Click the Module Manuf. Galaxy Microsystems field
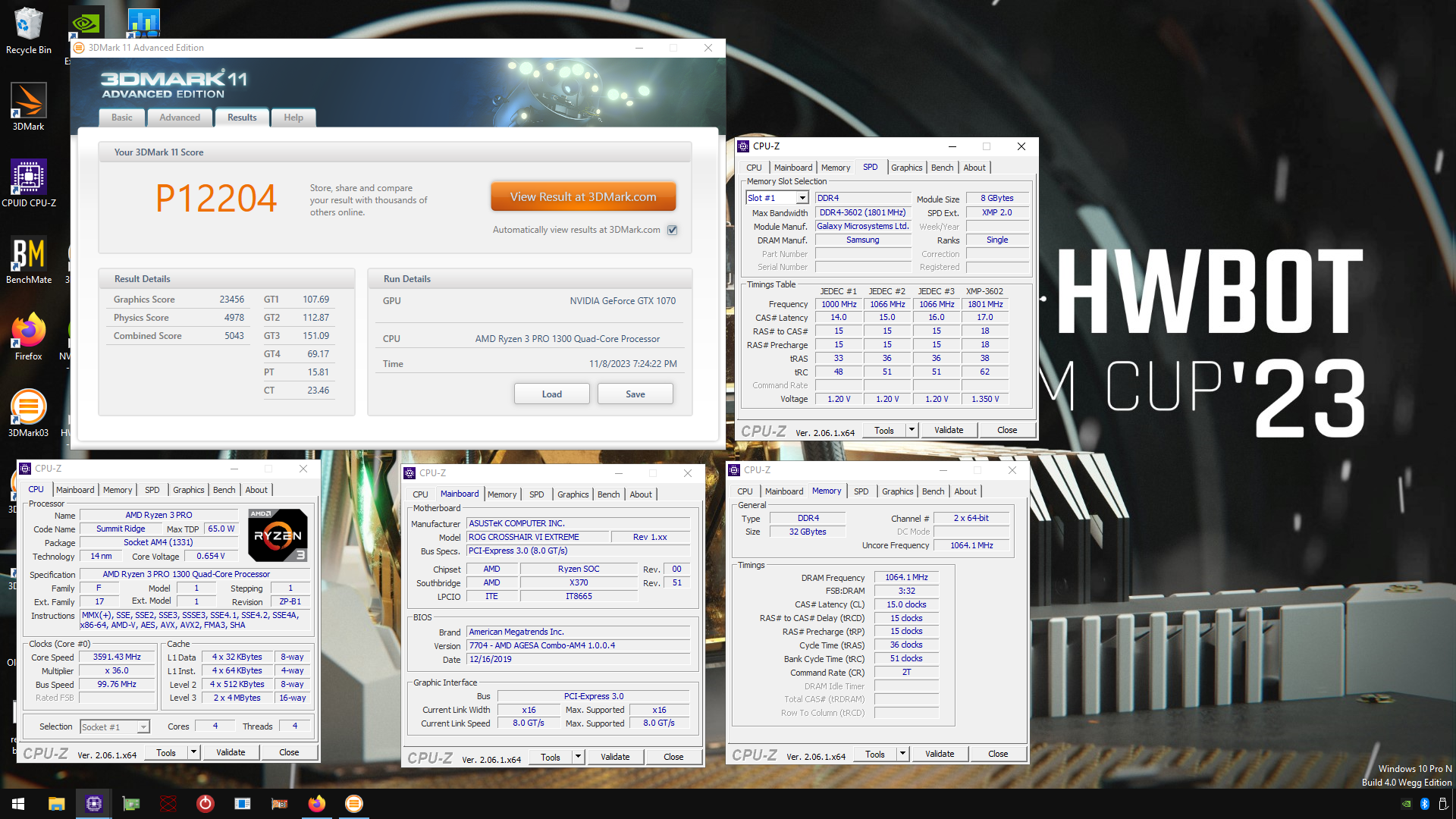1456x819 pixels. coord(863,227)
